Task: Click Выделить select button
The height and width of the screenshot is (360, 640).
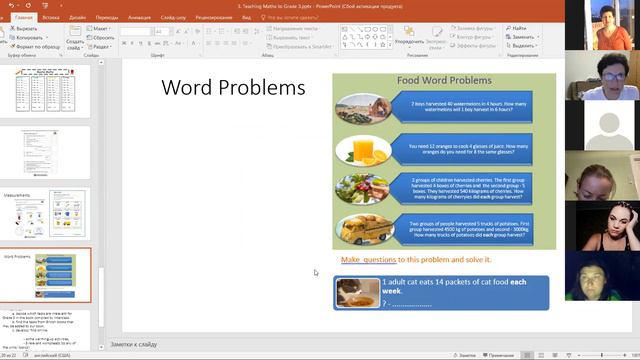Action: click(522, 46)
